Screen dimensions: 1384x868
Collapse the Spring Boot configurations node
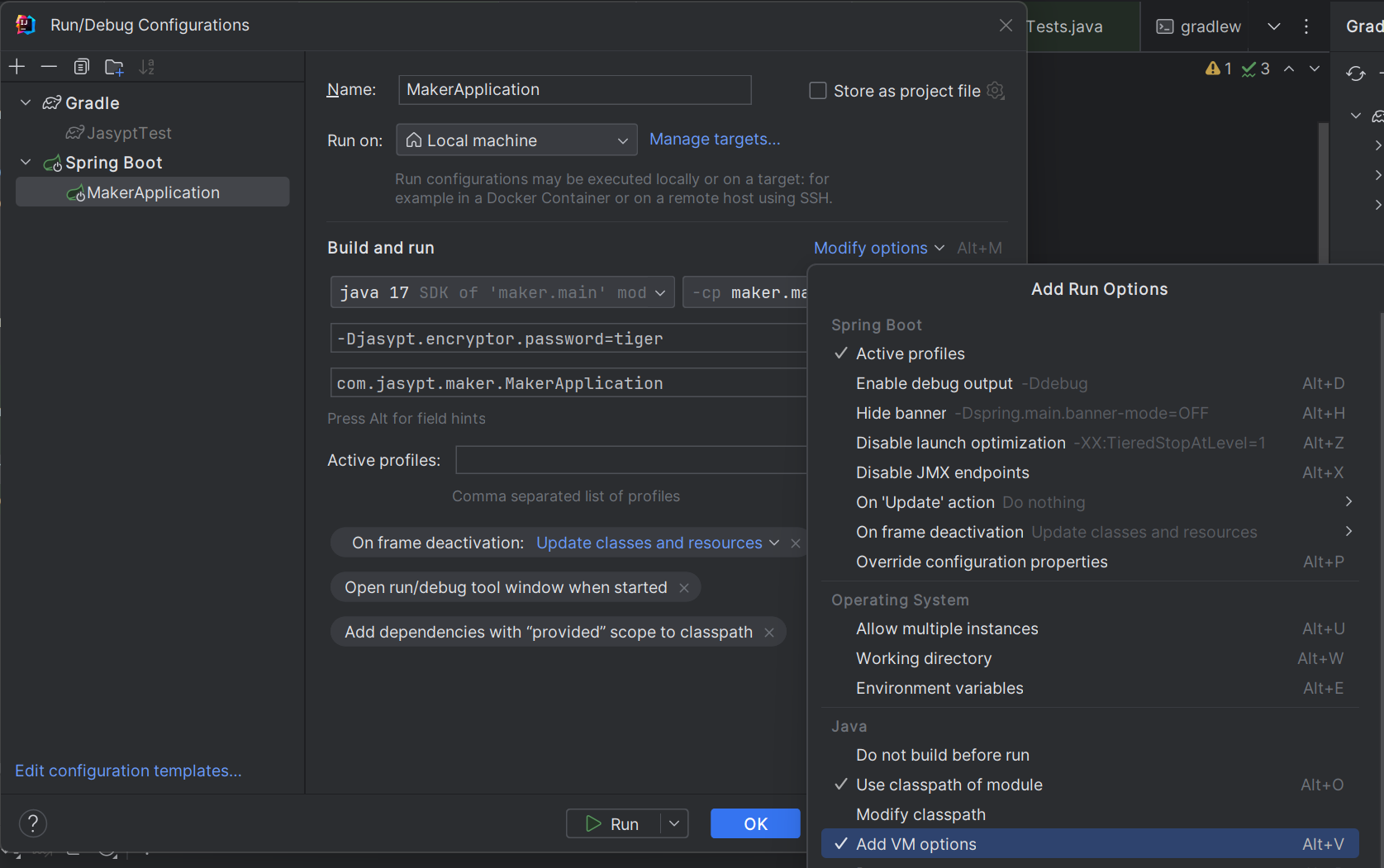point(26,162)
